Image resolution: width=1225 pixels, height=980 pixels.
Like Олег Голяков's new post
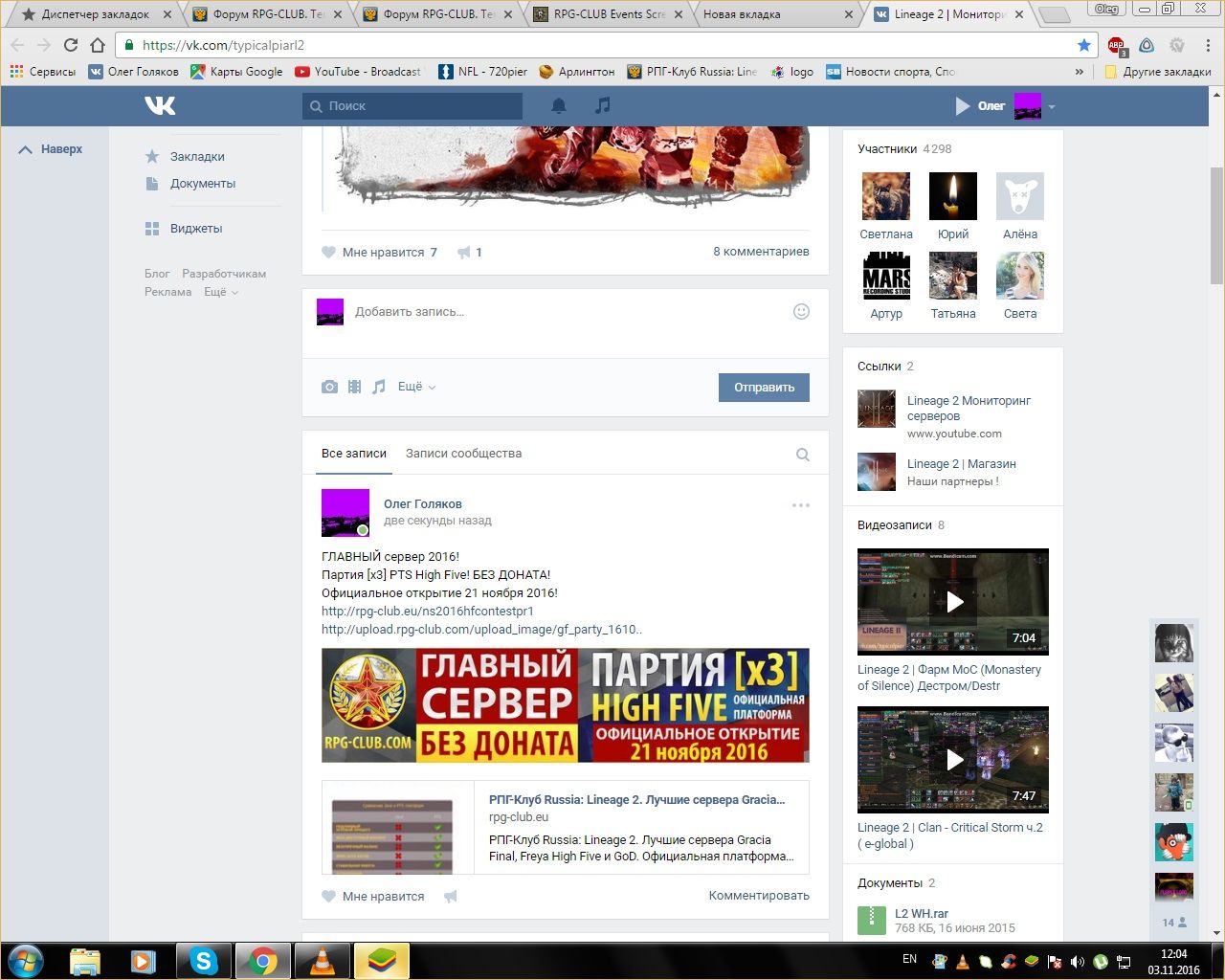[329, 897]
